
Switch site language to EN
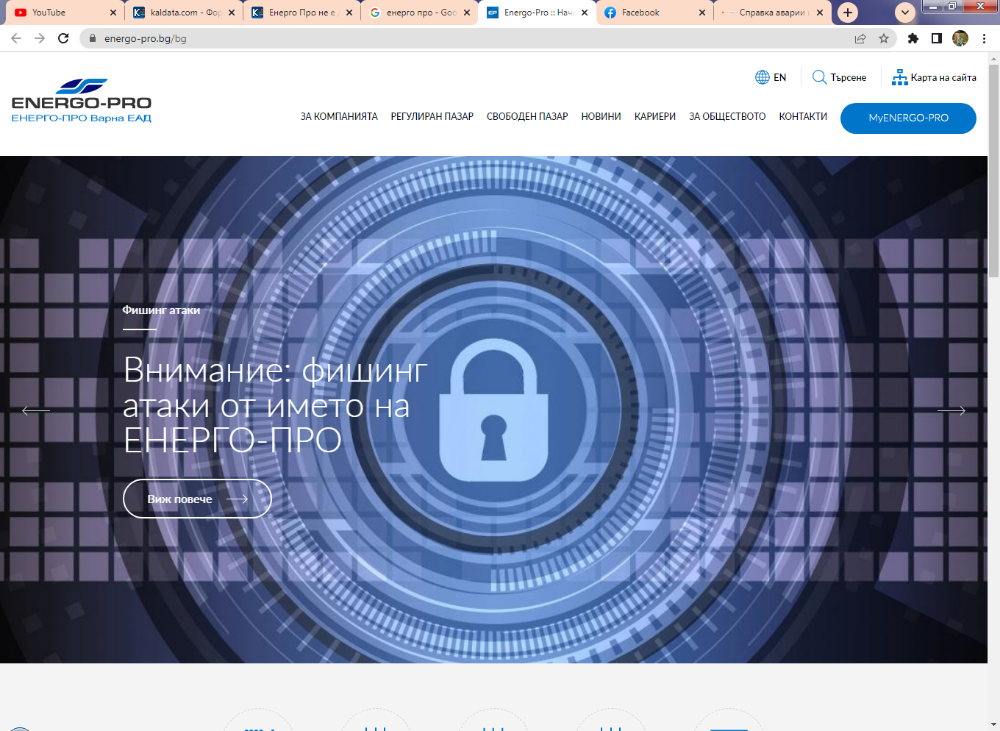pos(779,77)
